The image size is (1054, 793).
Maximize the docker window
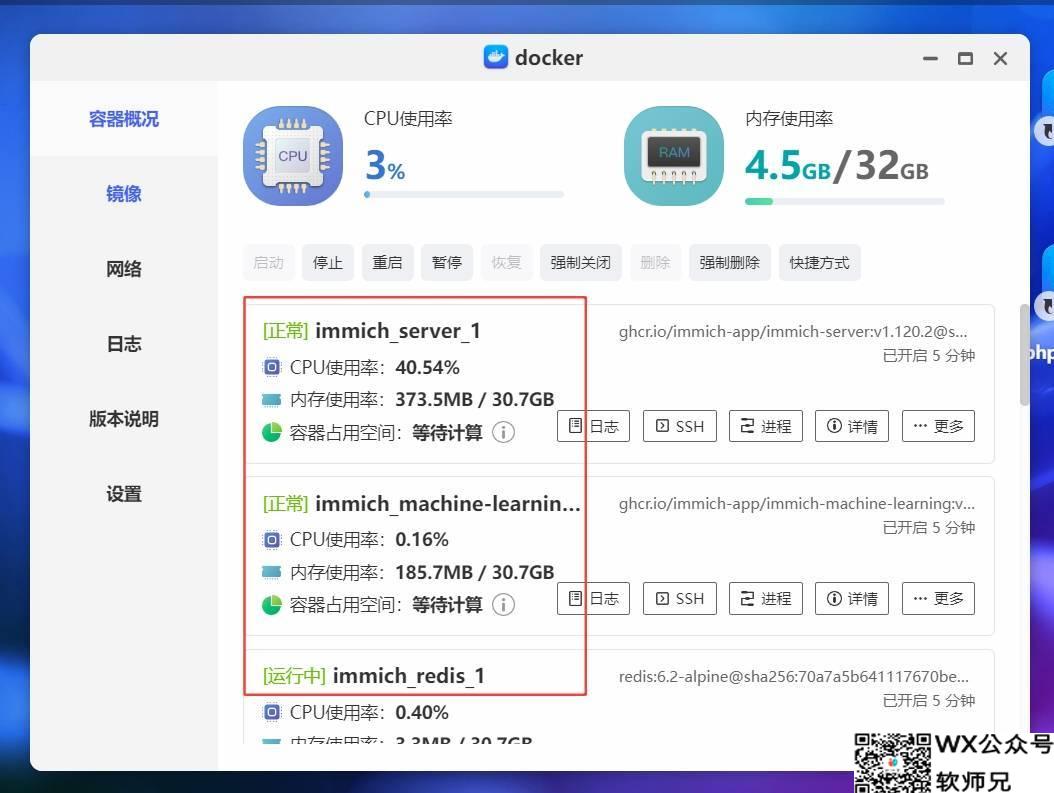tap(965, 58)
